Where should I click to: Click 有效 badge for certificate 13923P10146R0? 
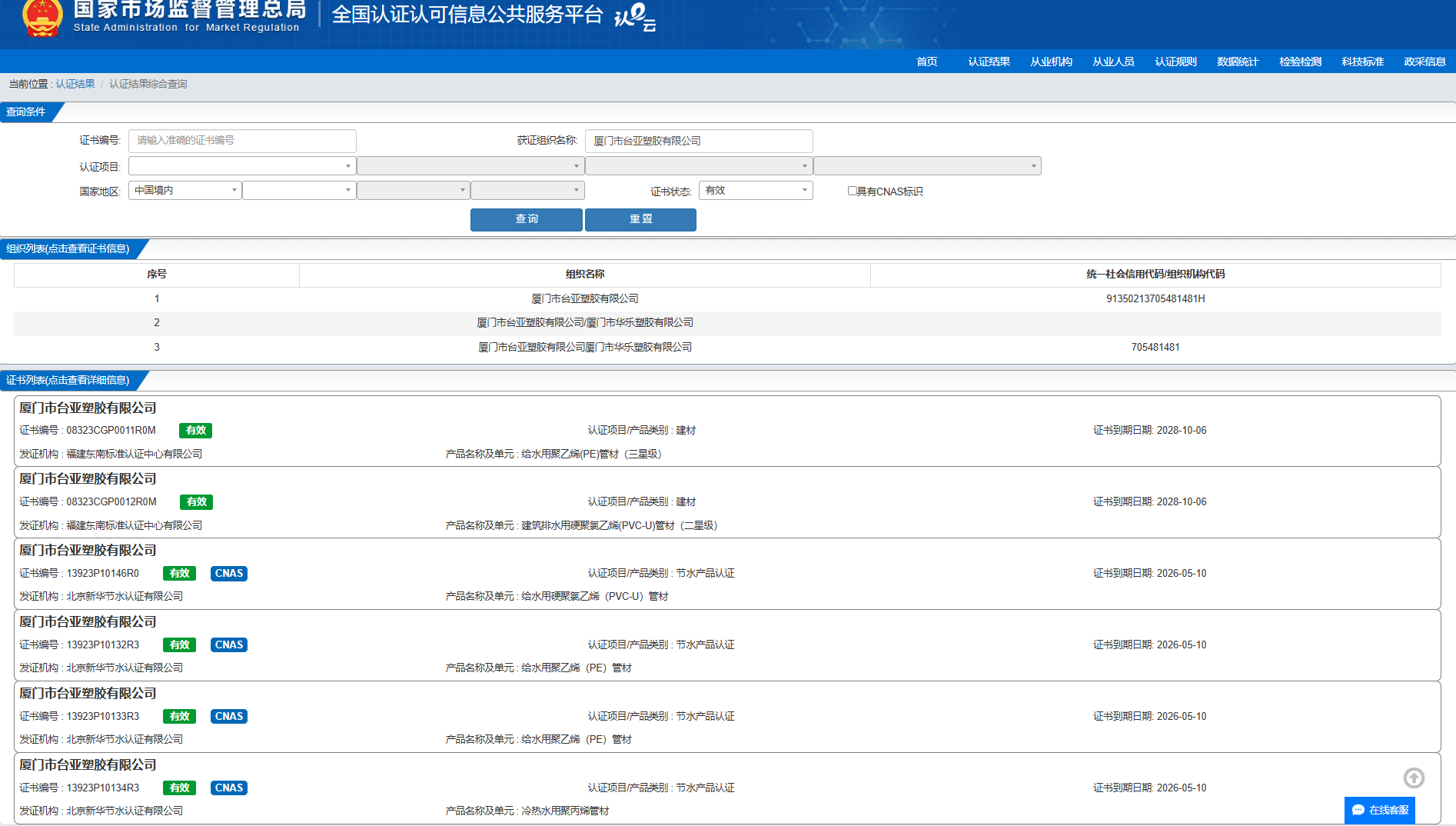(180, 574)
